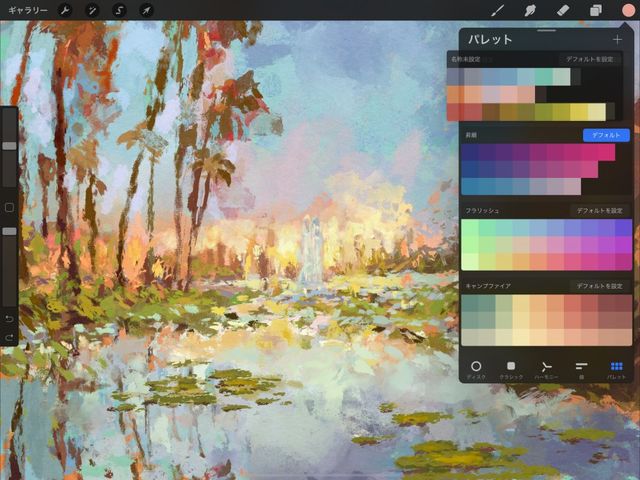Select the Smudge finger tool
This screenshot has height=480, width=640.
(x=530, y=10)
